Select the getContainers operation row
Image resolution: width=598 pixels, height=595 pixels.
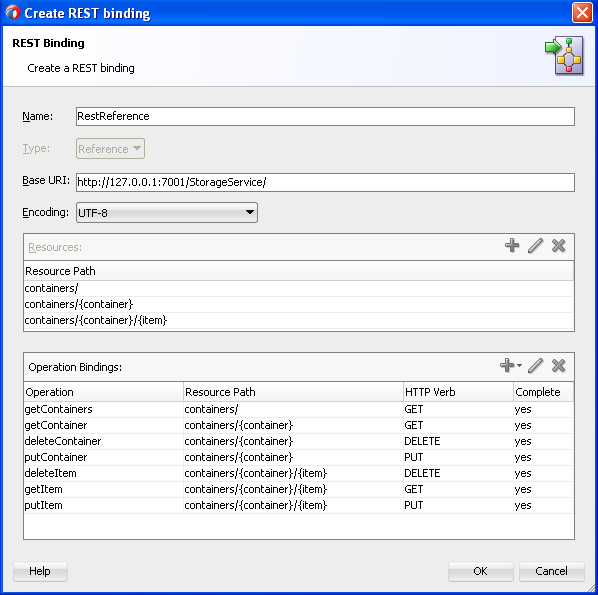299,409
